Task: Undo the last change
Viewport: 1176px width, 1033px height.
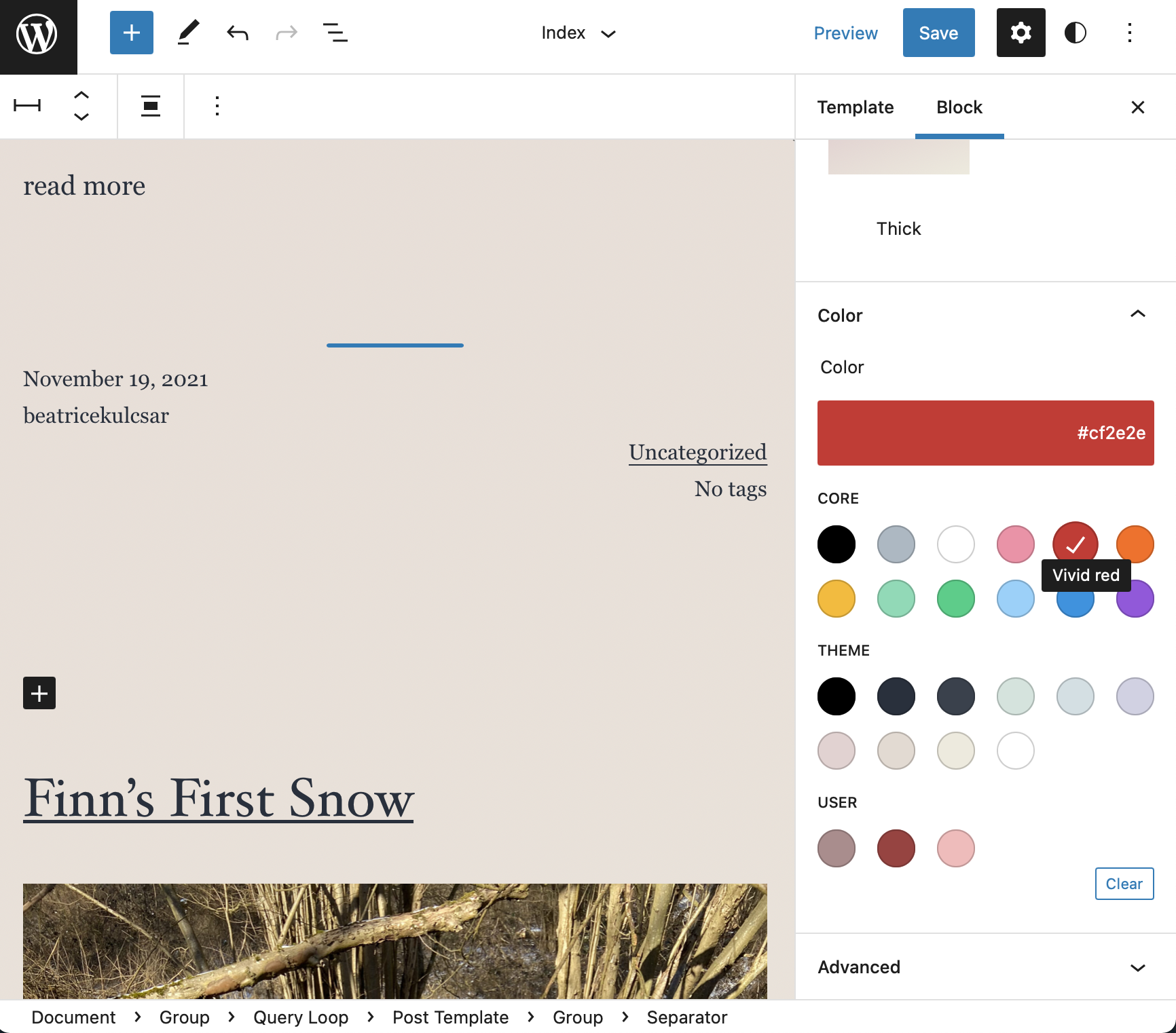Action: (236, 32)
